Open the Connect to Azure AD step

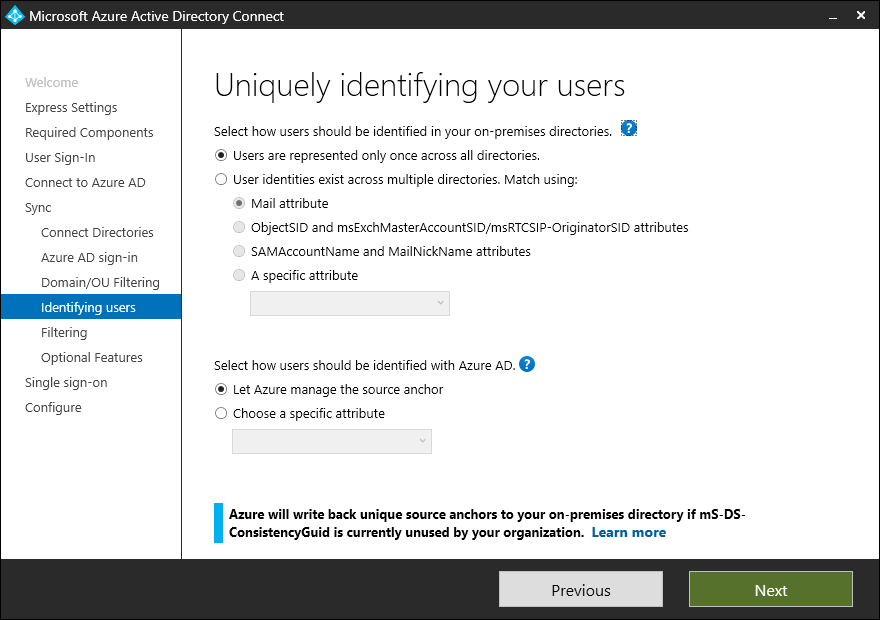click(x=85, y=183)
